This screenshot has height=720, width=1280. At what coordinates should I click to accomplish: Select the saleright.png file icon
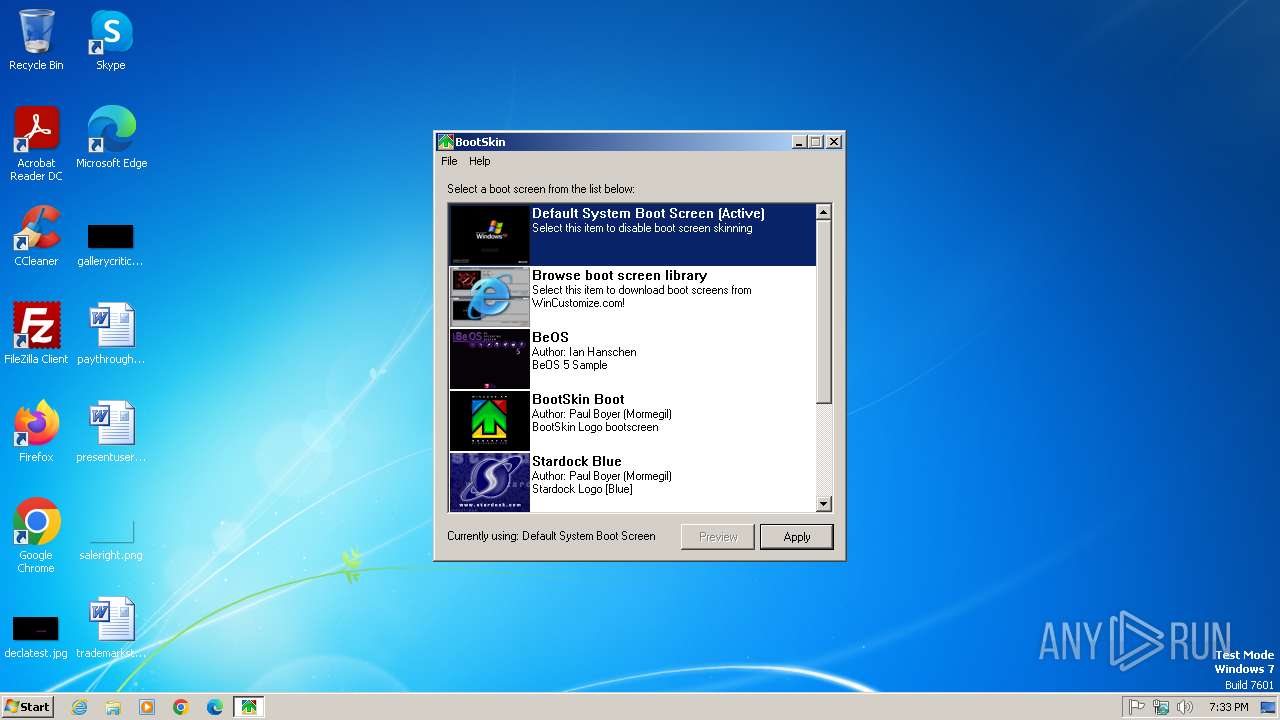point(111,538)
